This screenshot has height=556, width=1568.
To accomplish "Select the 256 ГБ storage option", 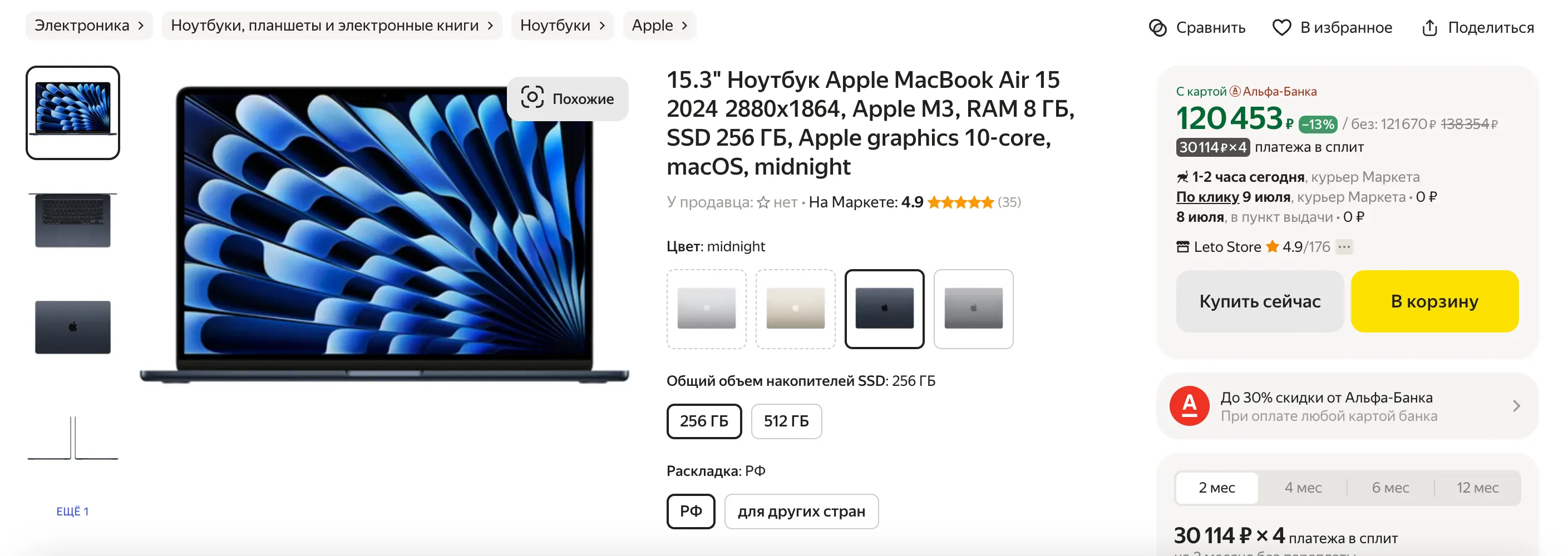I will coord(704,421).
